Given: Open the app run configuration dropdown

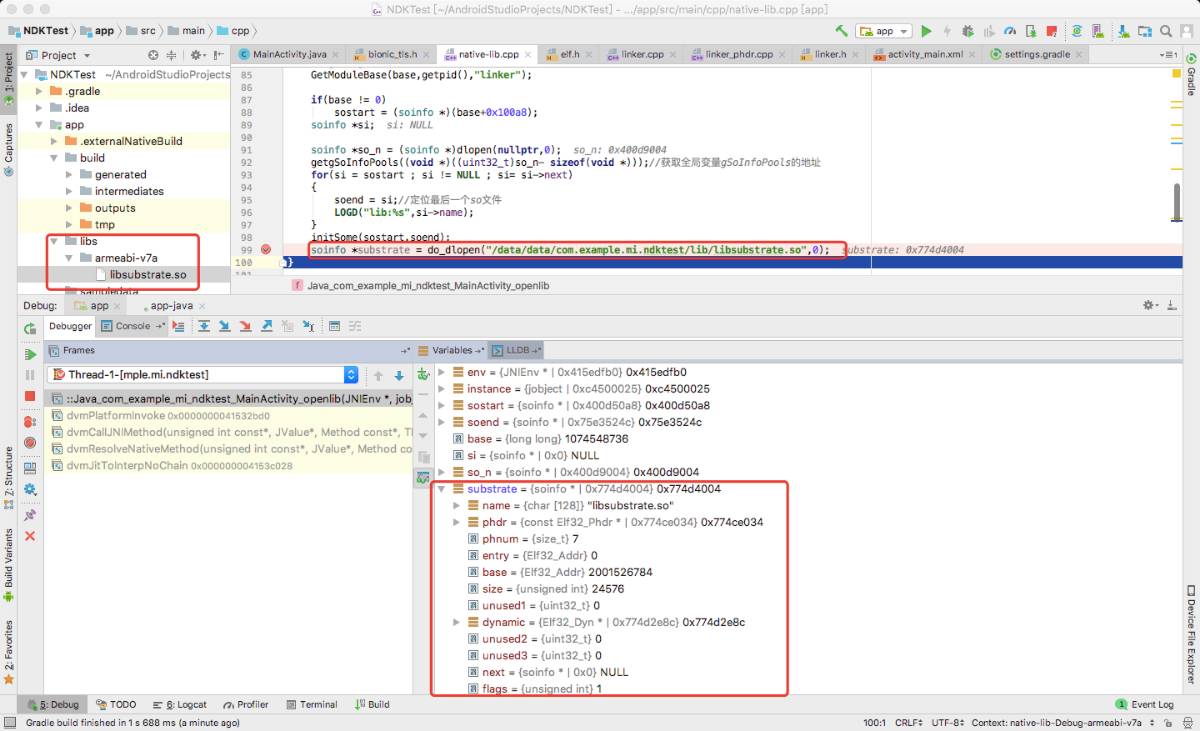Looking at the screenshot, I should pos(884,31).
